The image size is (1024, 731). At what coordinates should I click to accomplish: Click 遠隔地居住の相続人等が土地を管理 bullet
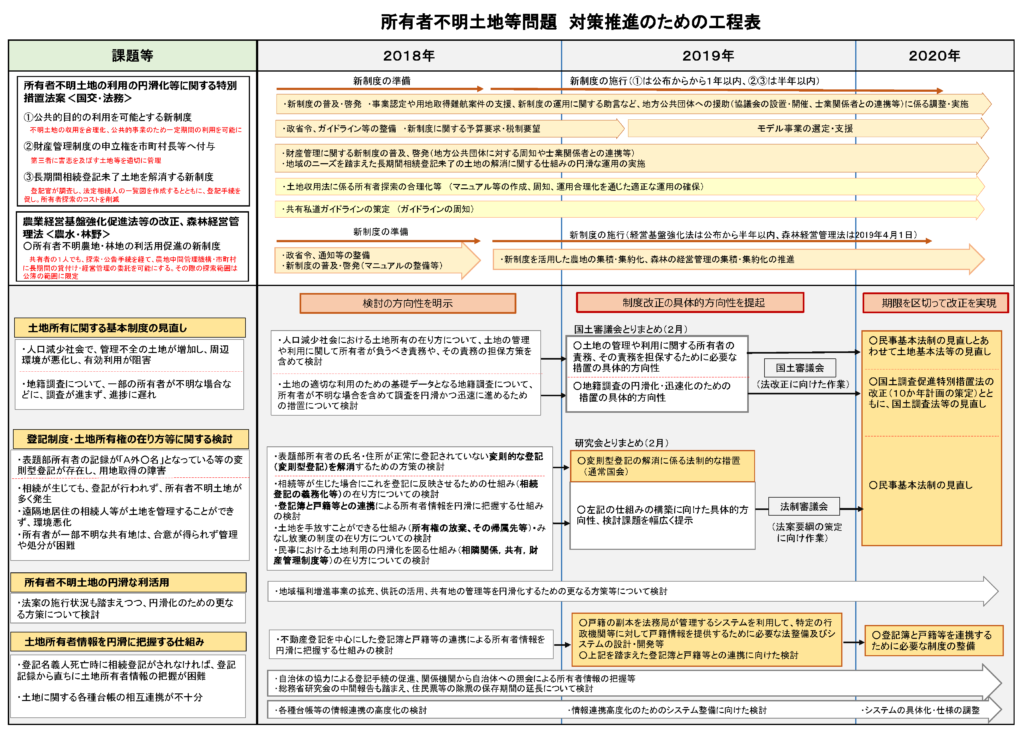tap(125, 516)
